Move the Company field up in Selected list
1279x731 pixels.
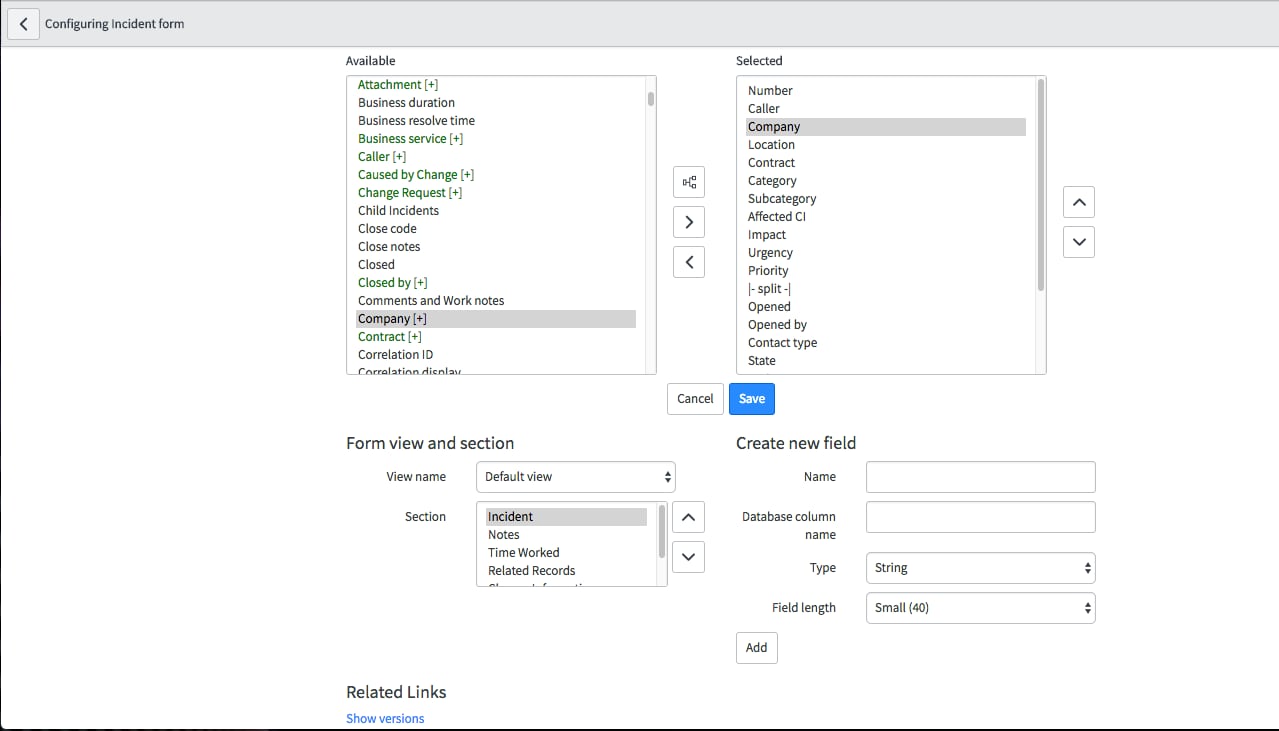(x=1078, y=201)
